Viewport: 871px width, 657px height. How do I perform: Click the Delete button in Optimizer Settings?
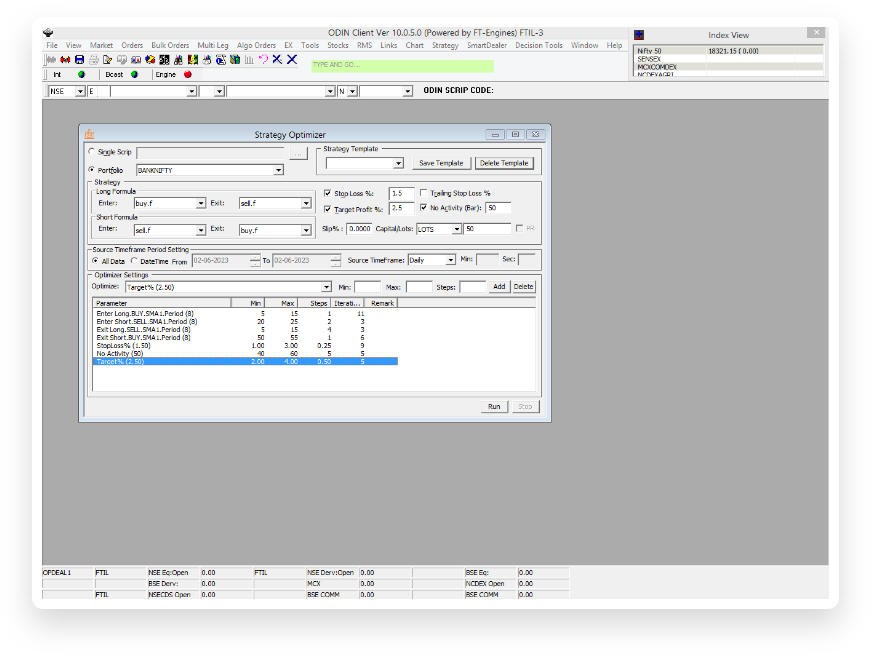[523, 287]
